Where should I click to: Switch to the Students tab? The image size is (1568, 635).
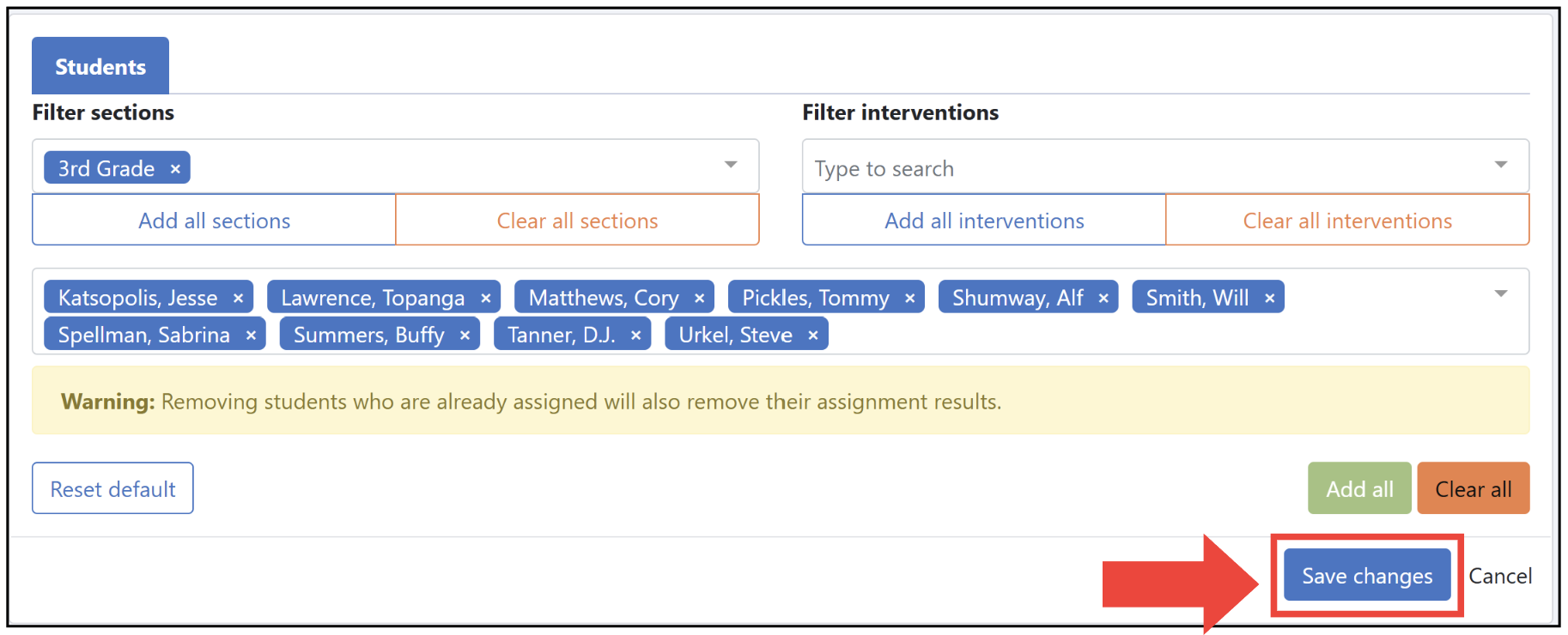coord(100,66)
